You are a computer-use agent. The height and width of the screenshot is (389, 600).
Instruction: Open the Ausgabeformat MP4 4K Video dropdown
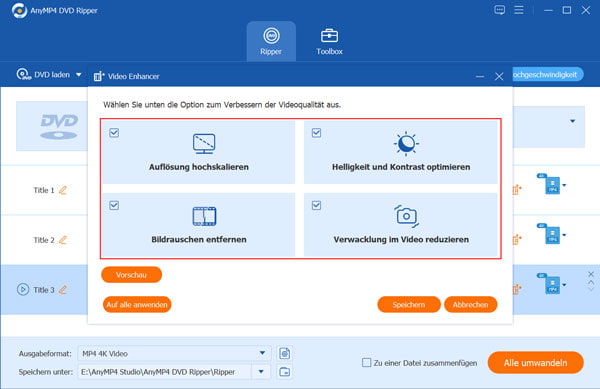(x=174, y=353)
